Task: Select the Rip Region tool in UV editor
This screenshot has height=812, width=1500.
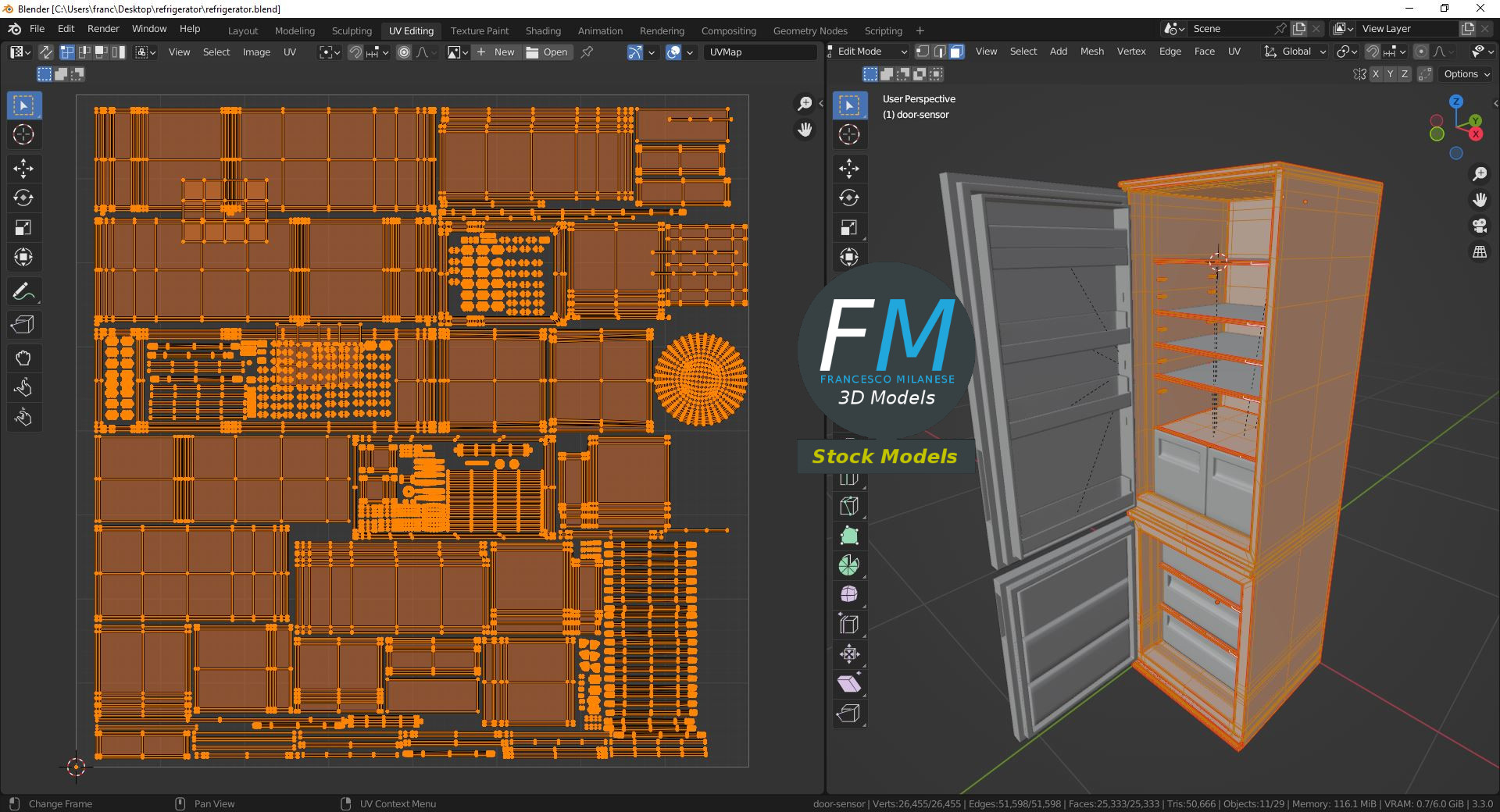Action: coord(23,325)
